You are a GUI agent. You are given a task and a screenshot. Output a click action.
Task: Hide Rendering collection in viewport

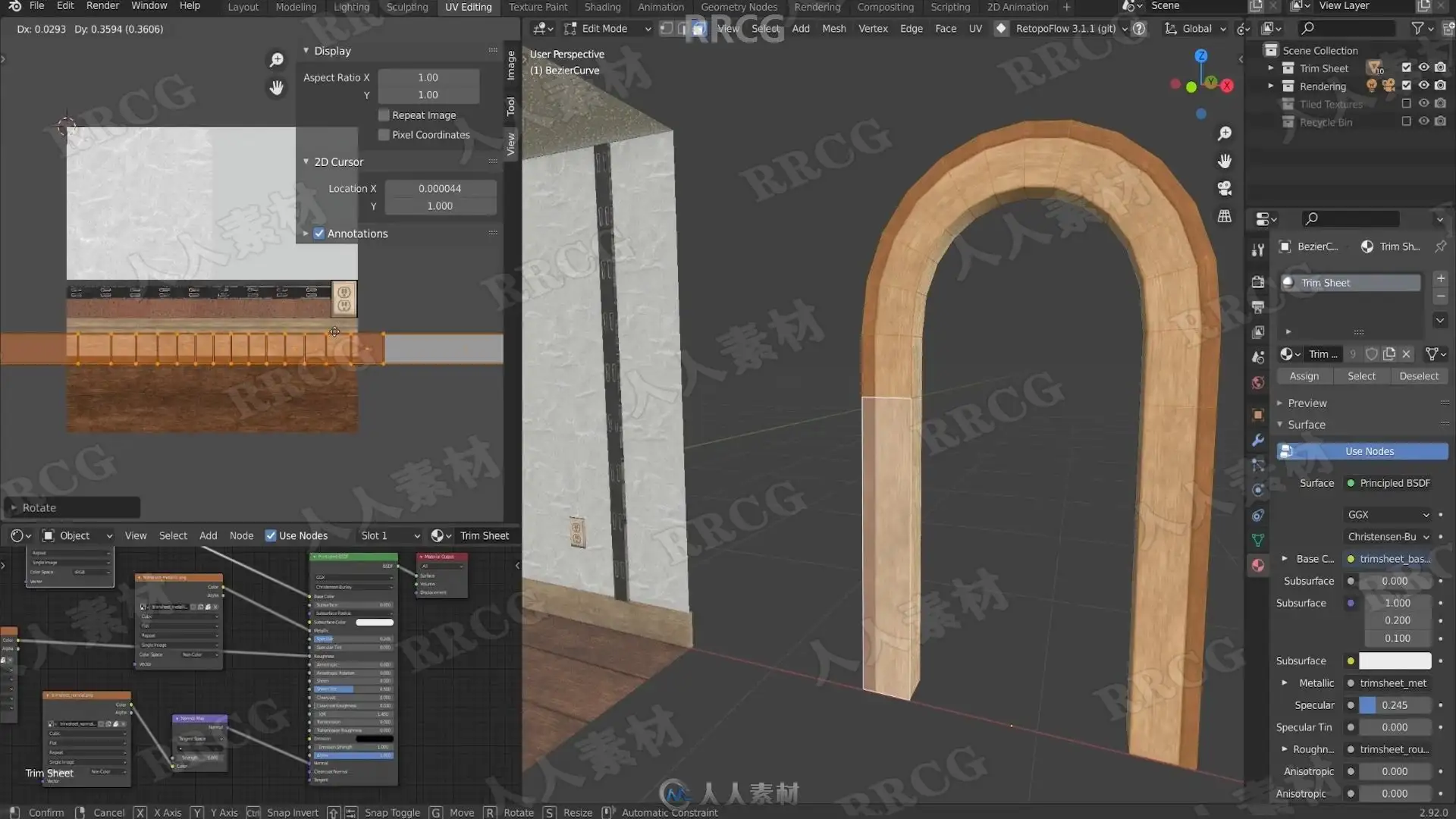click(x=1423, y=86)
